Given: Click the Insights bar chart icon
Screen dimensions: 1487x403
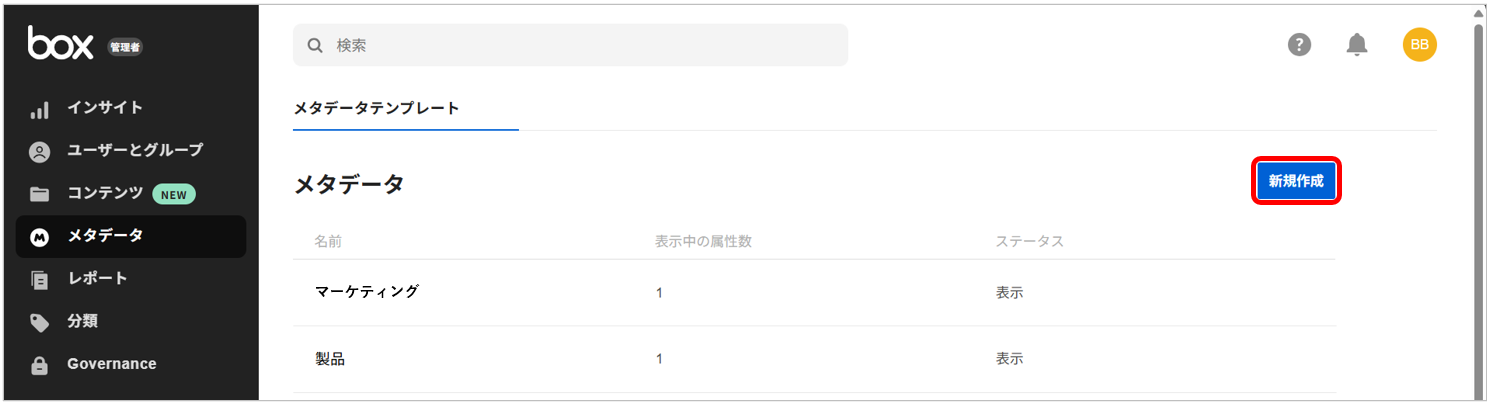Looking at the screenshot, I should (x=39, y=109).
